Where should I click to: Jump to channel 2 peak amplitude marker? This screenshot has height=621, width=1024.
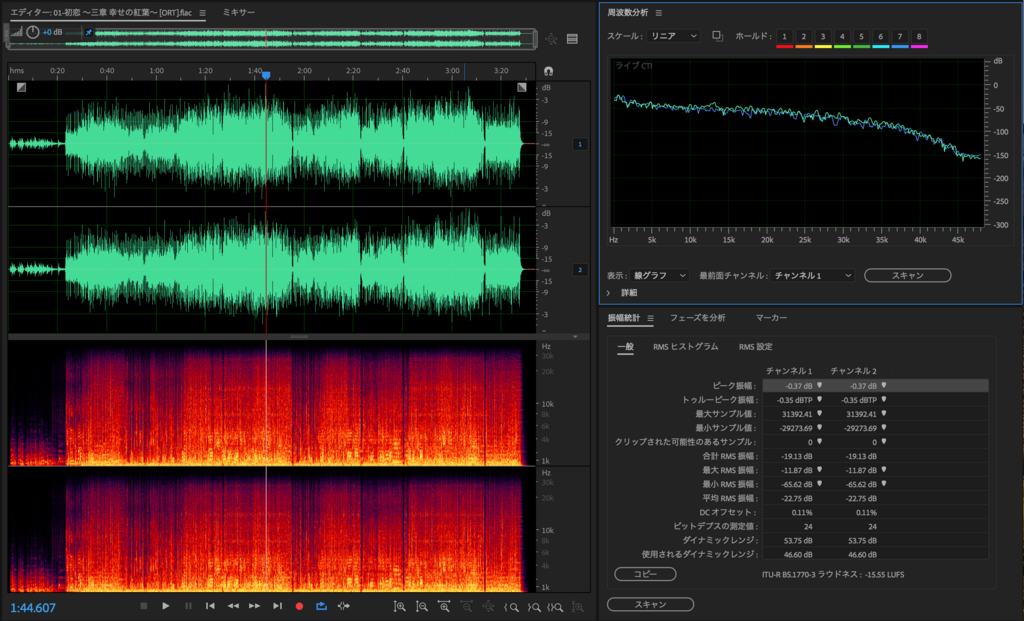884,385
